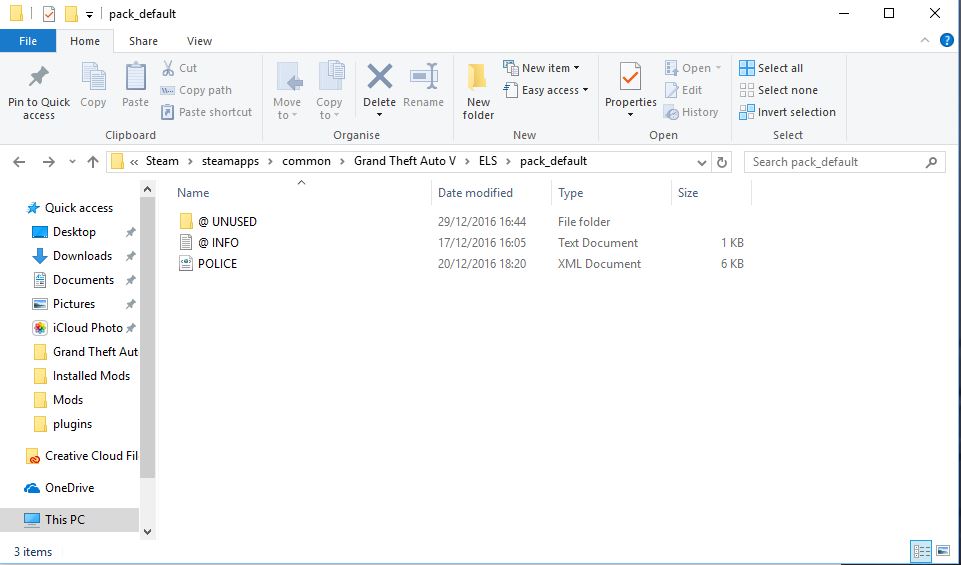The image size is (961, 565).
Task: Sort by the Date modified column
Action: [475, 192]
